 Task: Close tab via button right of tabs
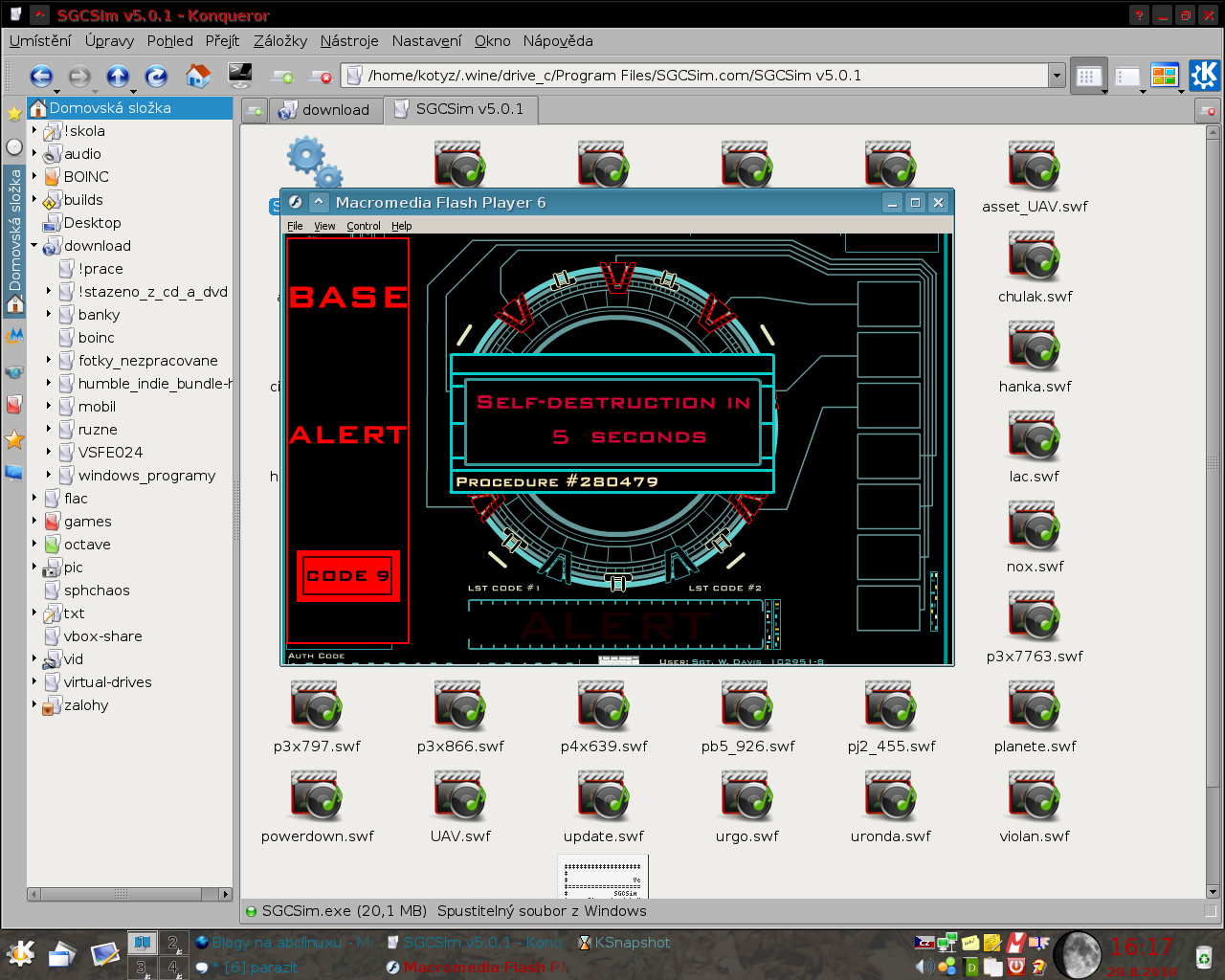[x=1208, y=111]
